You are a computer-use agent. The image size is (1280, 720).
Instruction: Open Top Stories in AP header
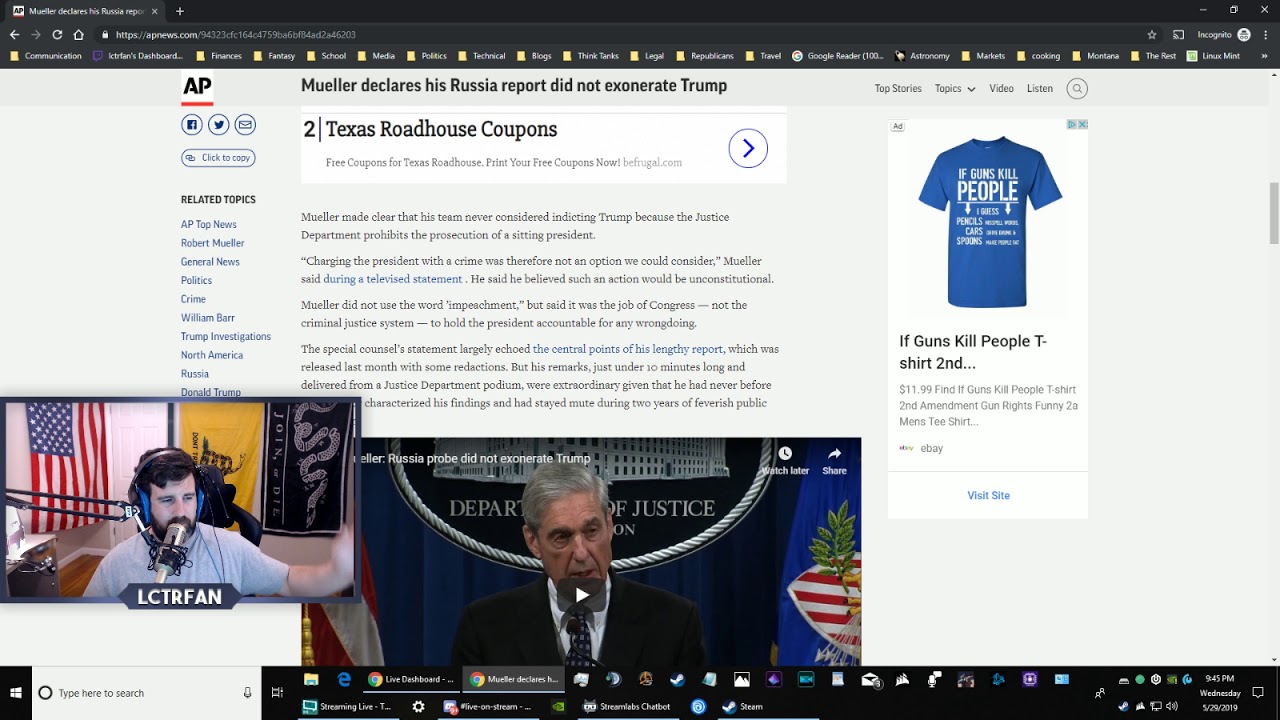[898, 89]
